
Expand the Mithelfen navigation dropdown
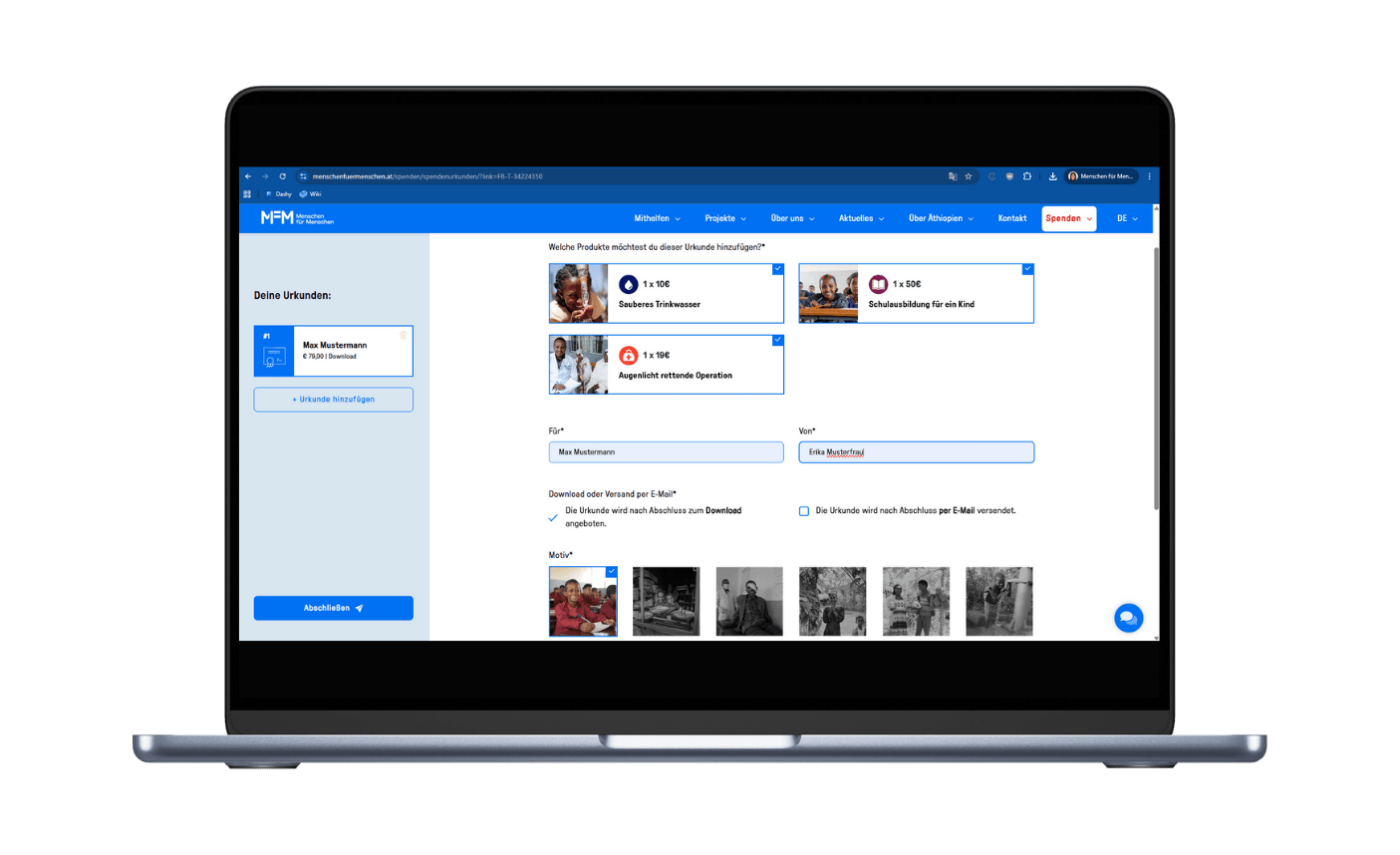(x=657, y=218)
